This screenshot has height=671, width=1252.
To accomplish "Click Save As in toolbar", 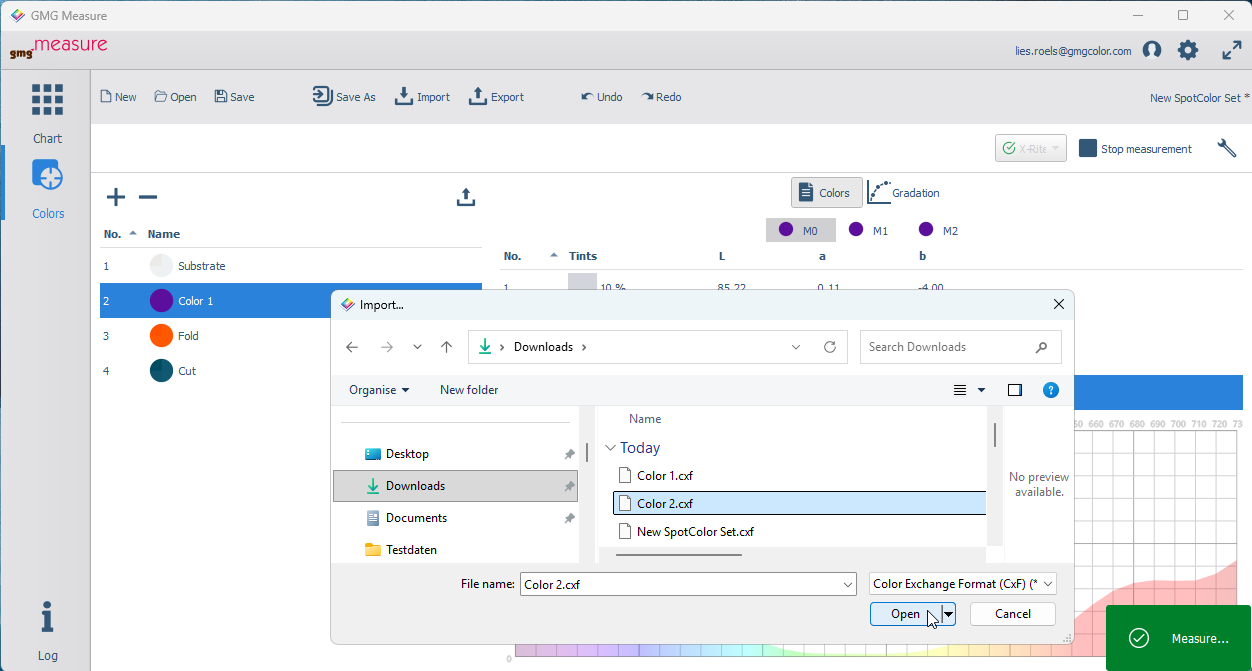I will [x=344, y=97].
